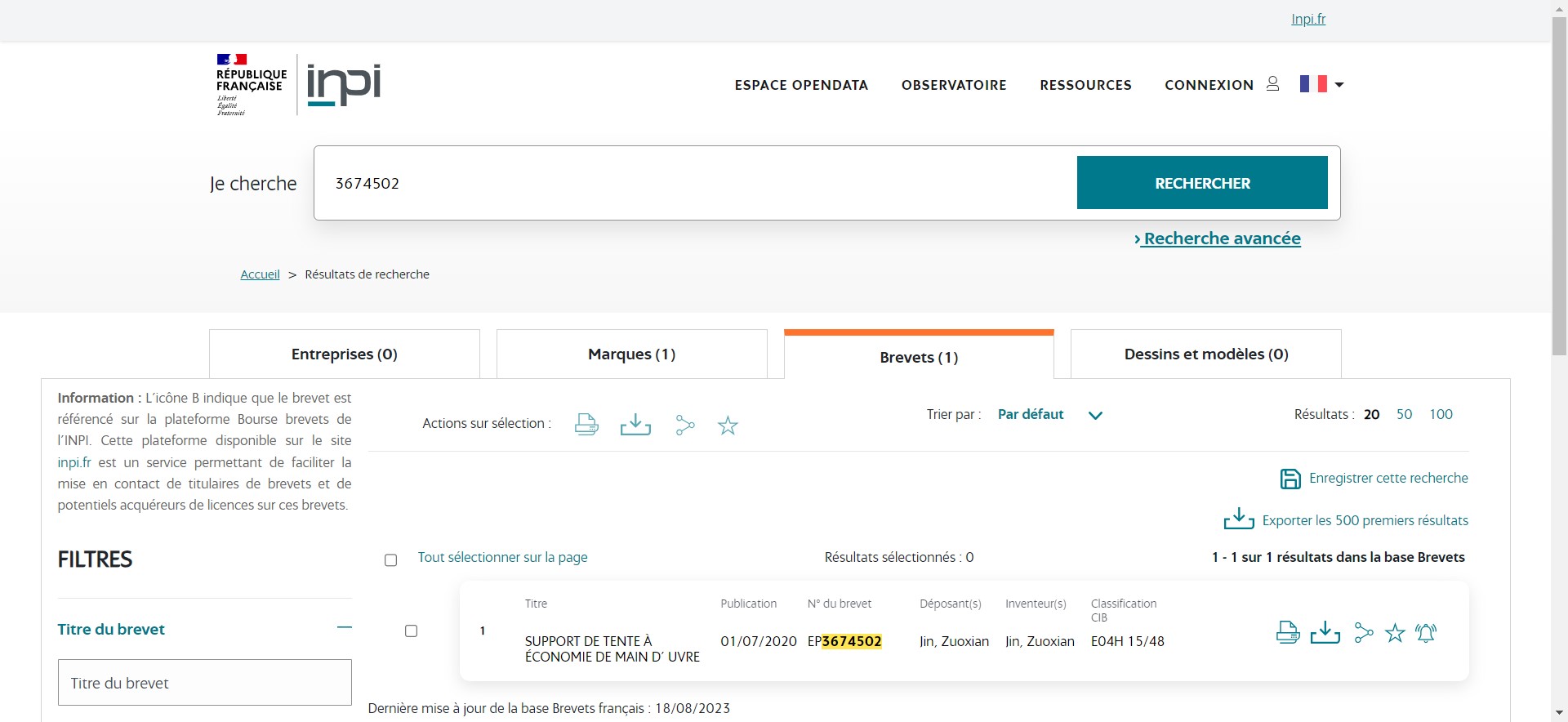The image size is (1568, 722).
Task: Open the Ressources menu item
Action: [1085, 85]
